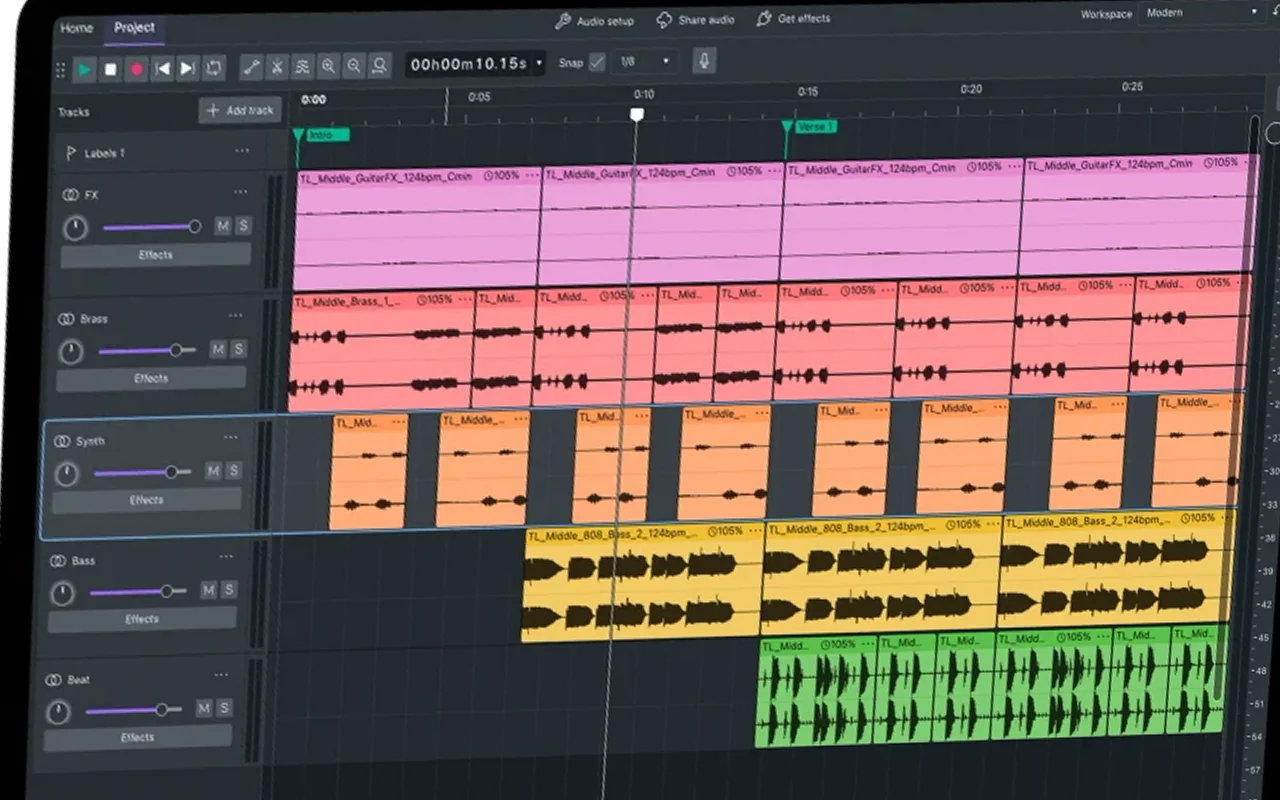This screenshot has width=1280, height=800.
Task: Click the Synth track volume slider
Action: point(142,472)
